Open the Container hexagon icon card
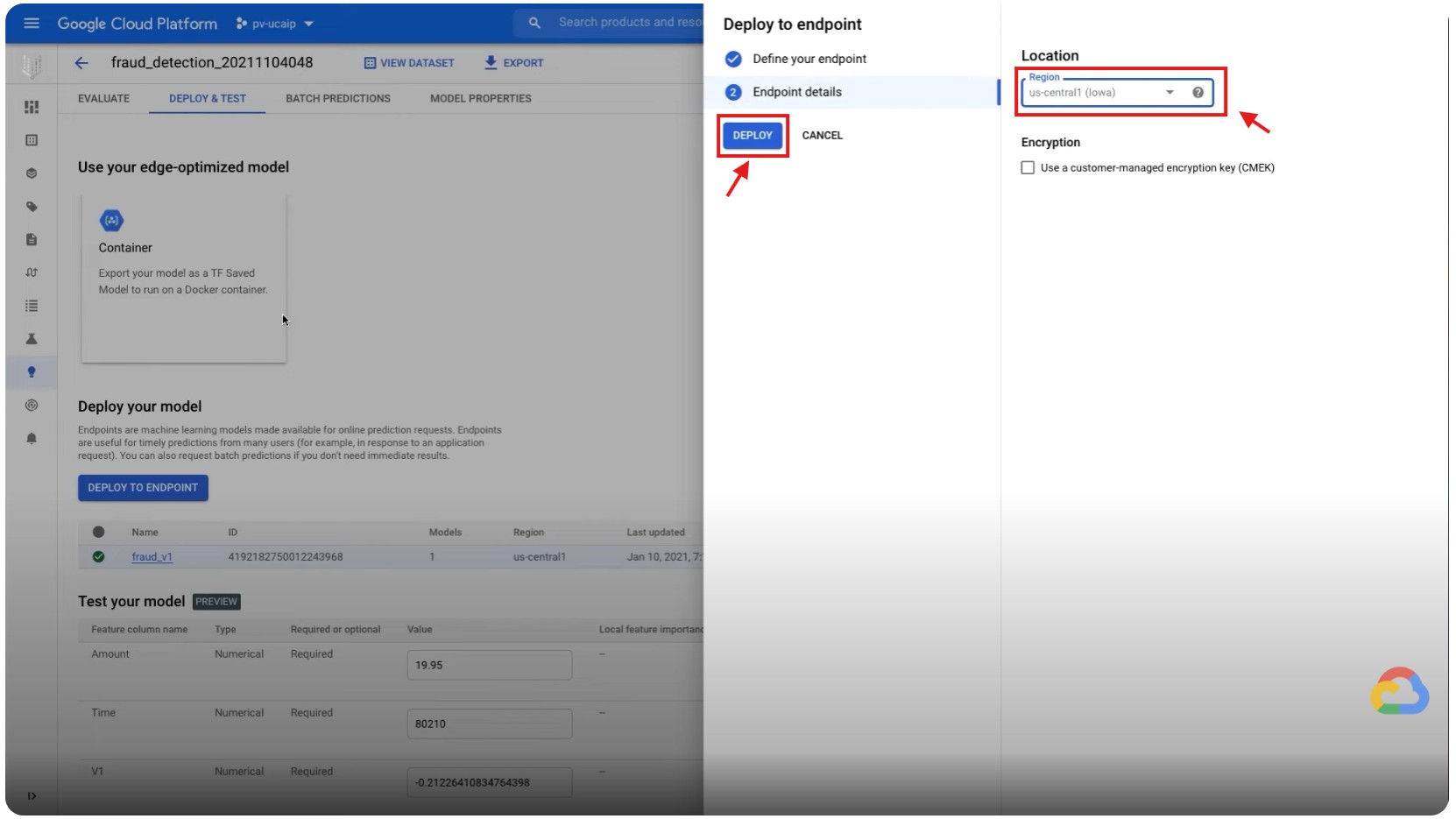The image size is (1456, 819). click(x=112, y=221)
